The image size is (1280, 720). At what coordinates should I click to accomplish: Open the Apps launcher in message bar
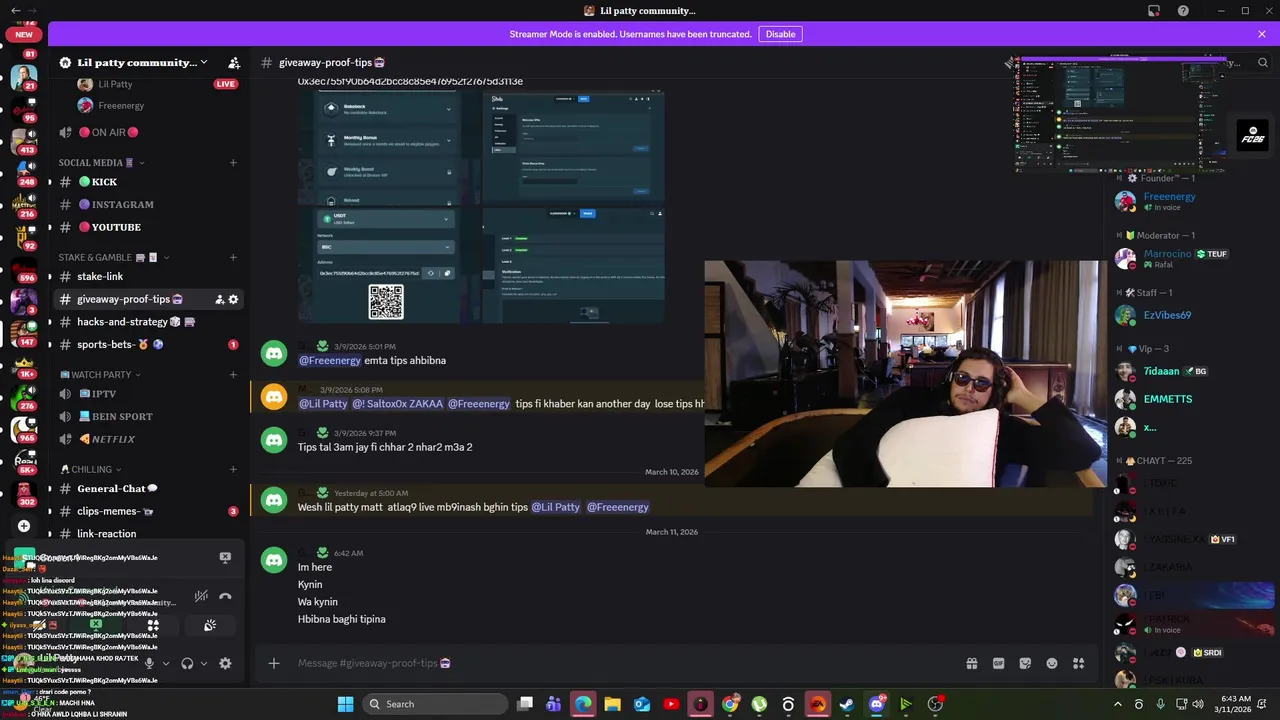click(1079, 663)
